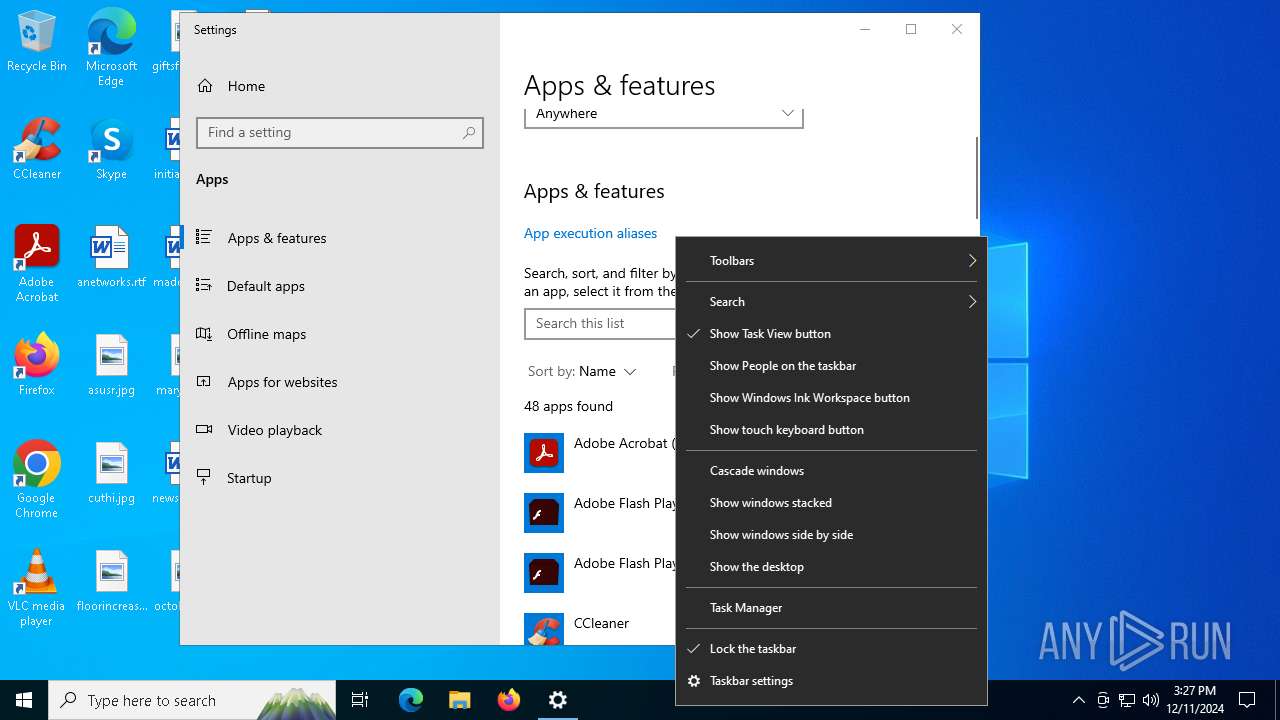1280x720 pixels.
Task: Launch Microsoft Edge from the taskbar
Action: (x=411, y=700)
